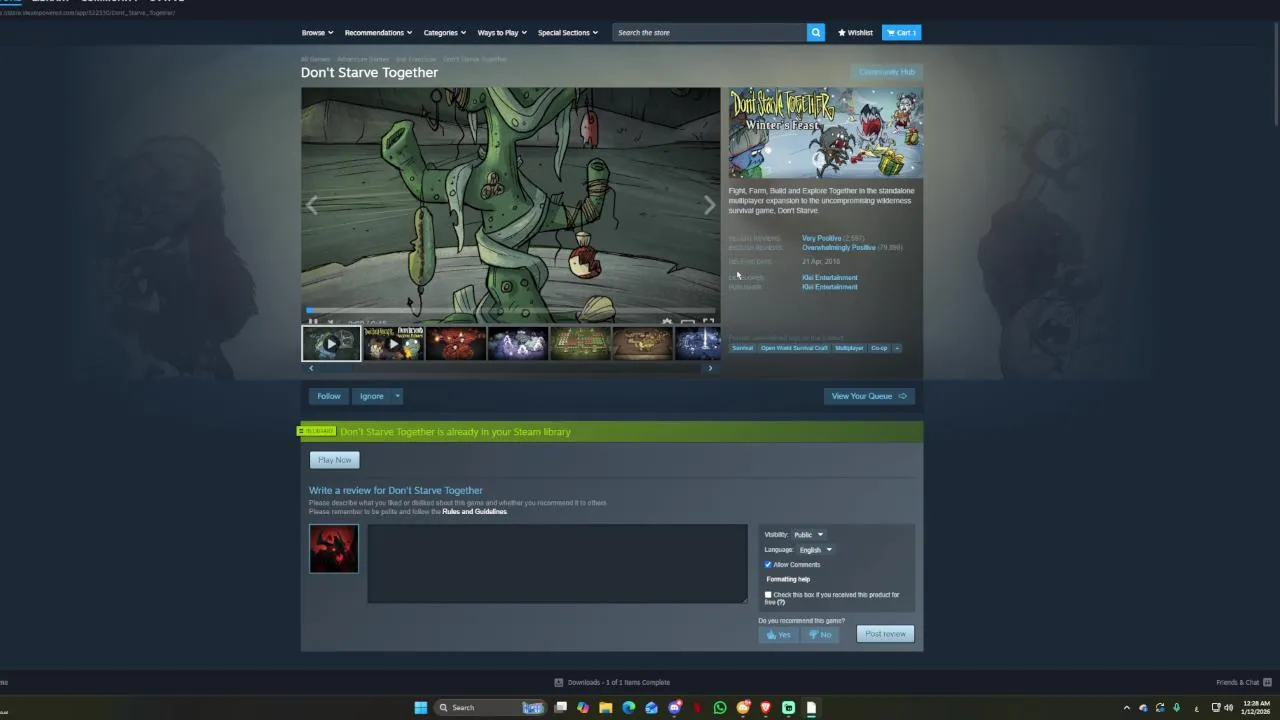
Task: Open the video settings gear icon
Action: 667,322
